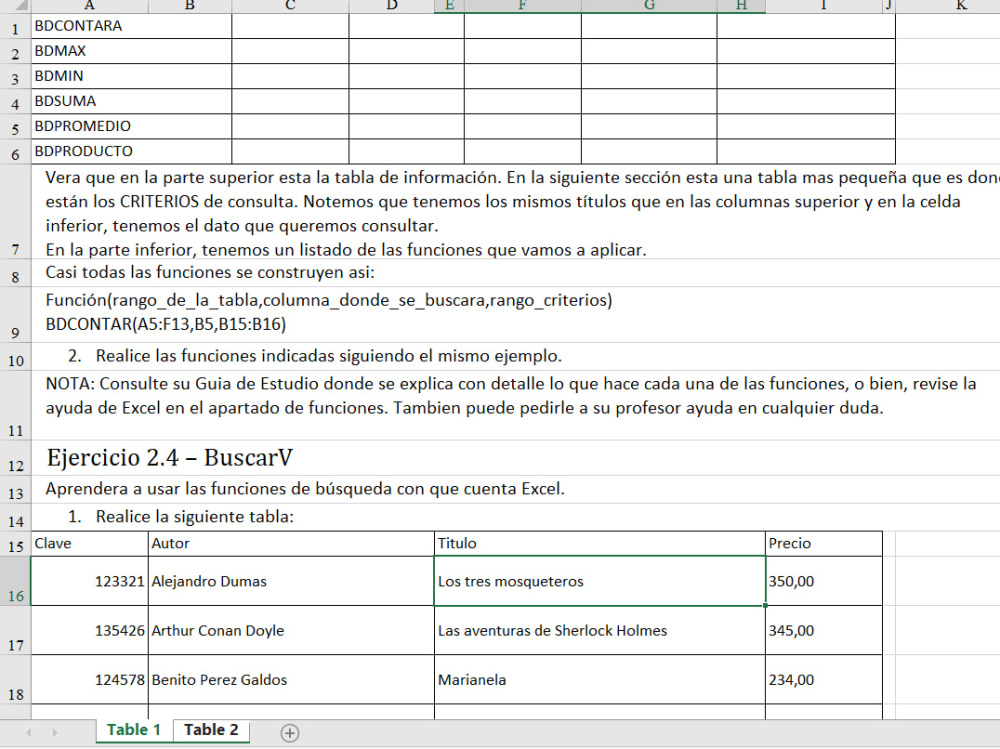This screenshot has width=1000, height=749.
Task: Click the Precio header cell
Action: click(x=824, y=544)
